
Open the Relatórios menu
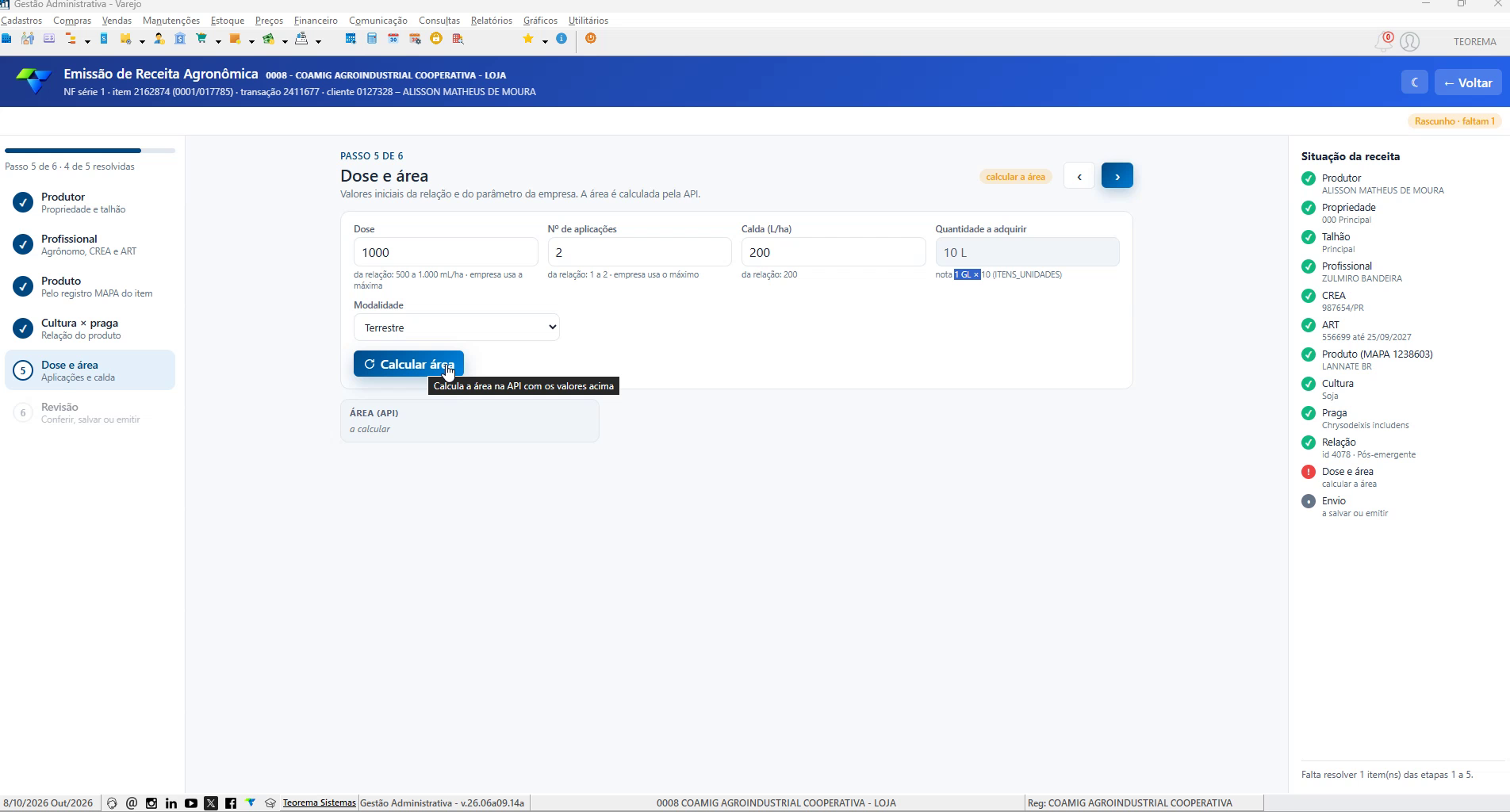(x=492, y=21)
